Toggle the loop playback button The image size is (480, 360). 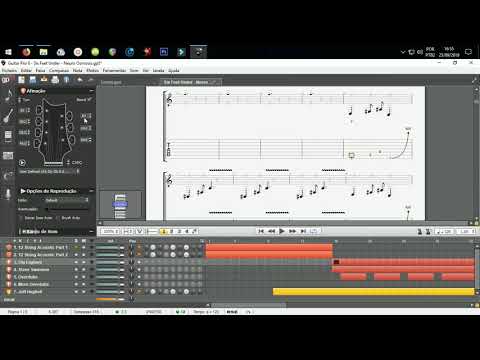pos(314,231)
